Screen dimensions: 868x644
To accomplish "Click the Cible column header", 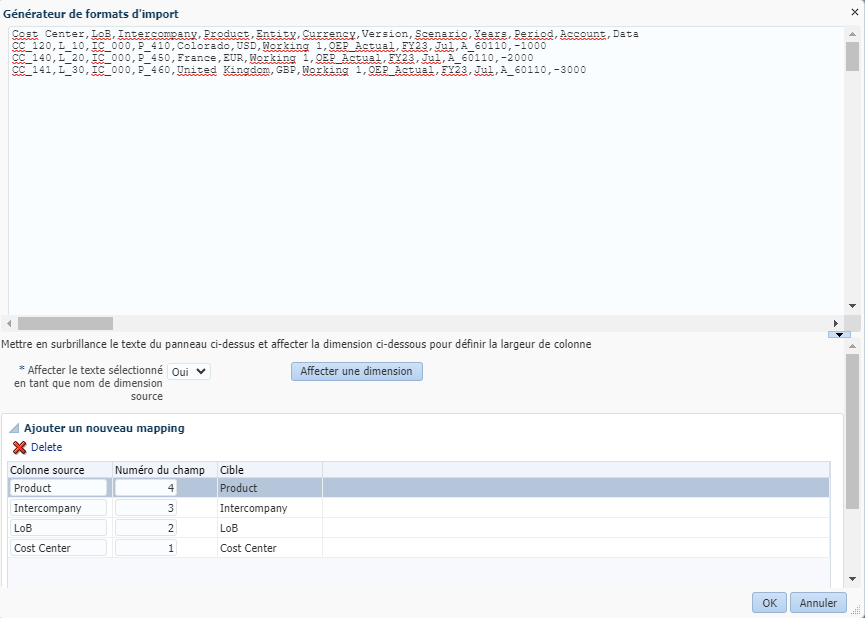I will (x=270, y=470).
